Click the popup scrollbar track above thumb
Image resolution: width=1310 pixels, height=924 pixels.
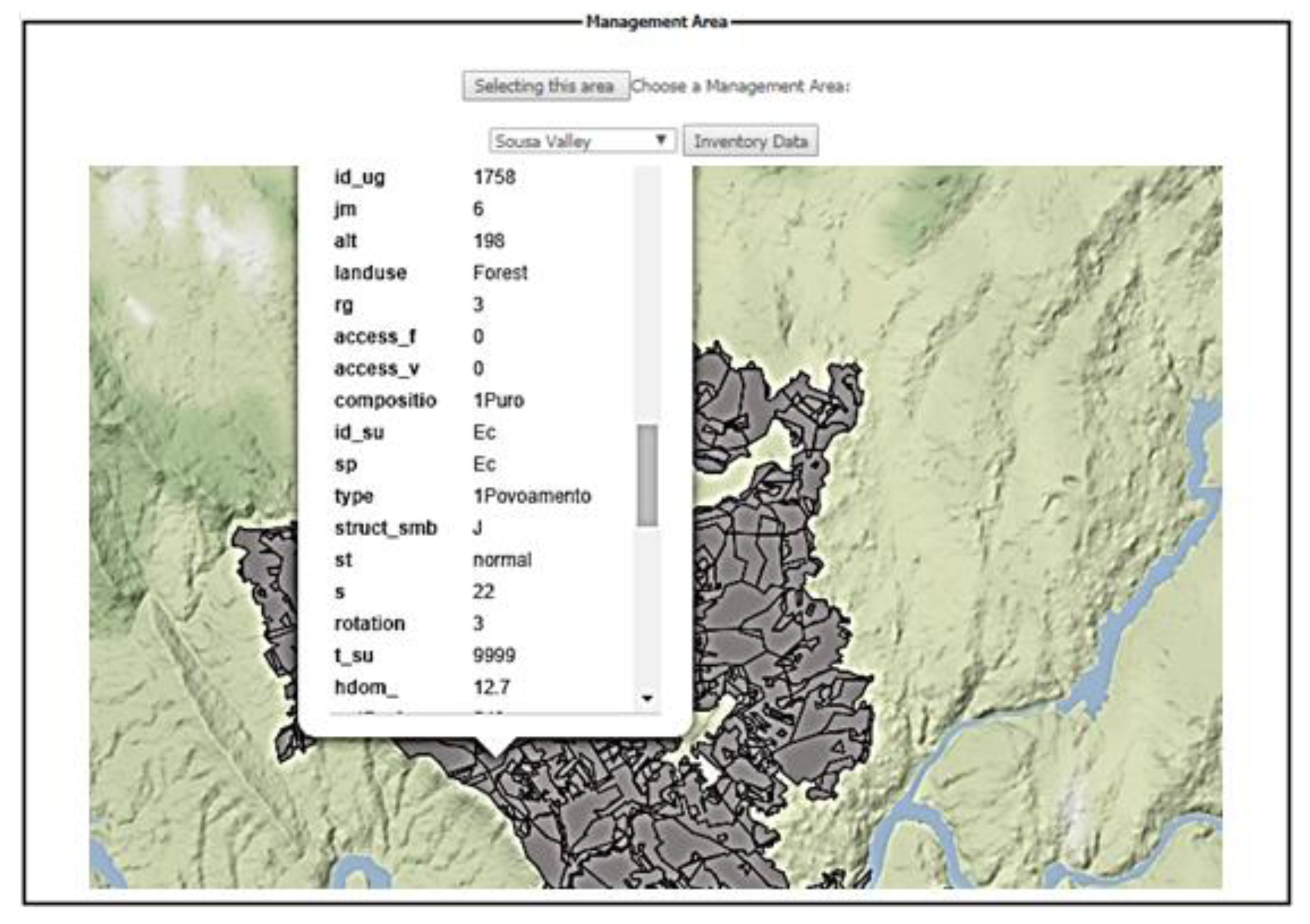click(x=647, y=297)
